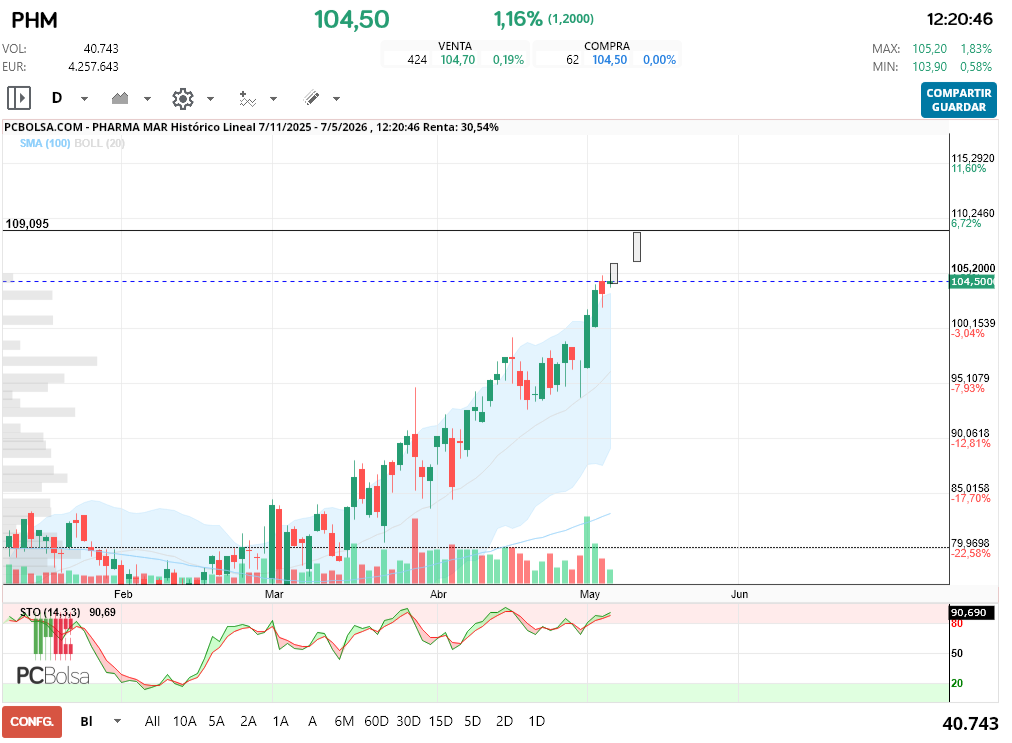Select the 30D time range

pos(409,721)
